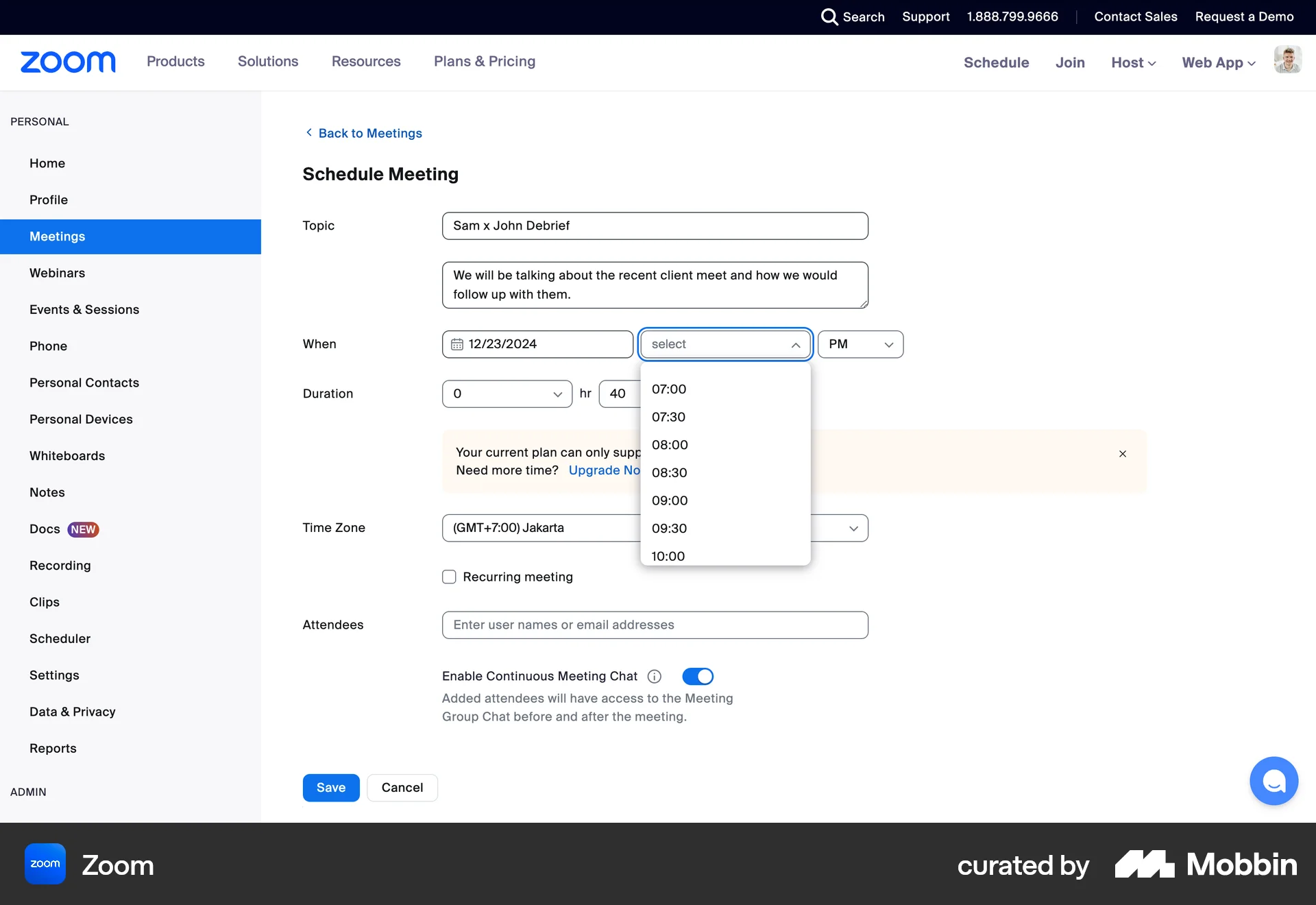The height and width of the screenshot is (905, 1316).
Task: Click the info icon beside Continuous Meeting Chat
Action: (x=654, y=676)
